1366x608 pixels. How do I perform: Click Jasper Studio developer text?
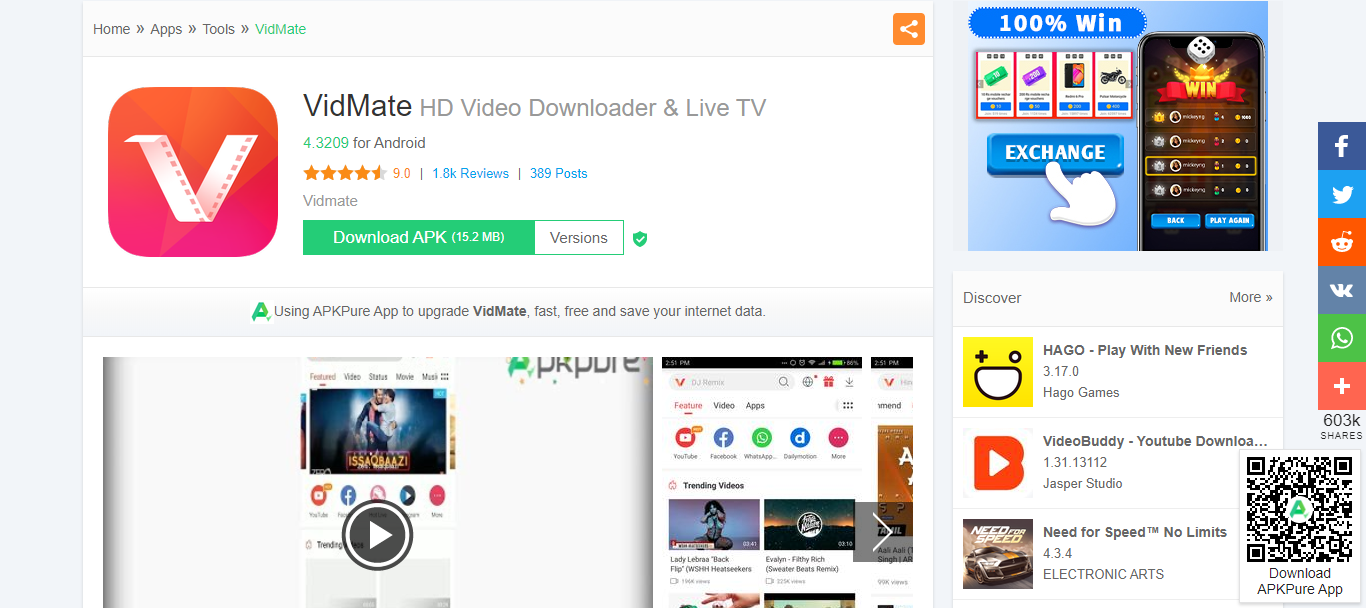pos(1083,484)
